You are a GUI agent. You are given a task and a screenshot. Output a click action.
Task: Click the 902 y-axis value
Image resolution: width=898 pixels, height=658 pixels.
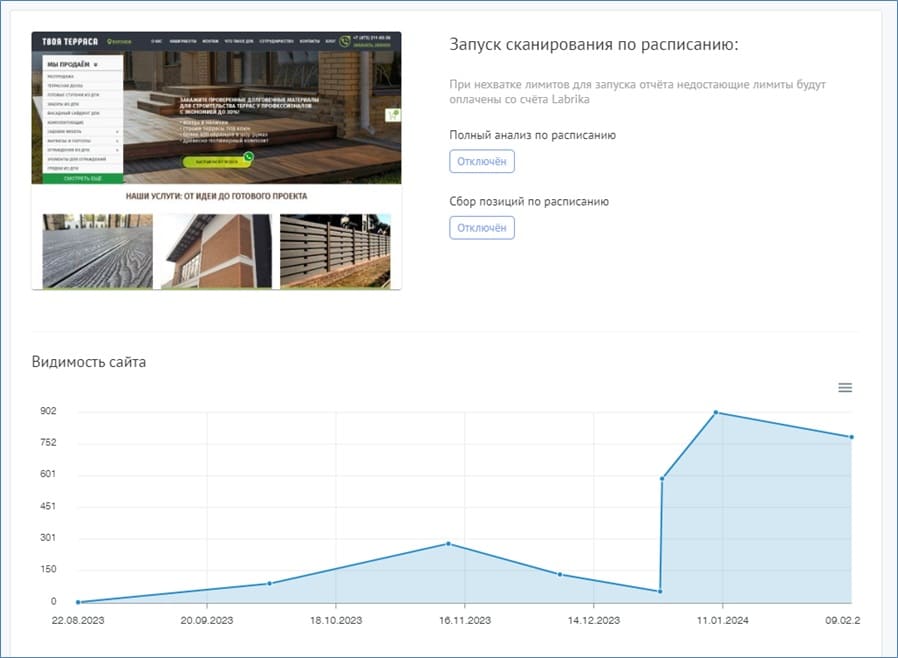(x=48, y=411)
